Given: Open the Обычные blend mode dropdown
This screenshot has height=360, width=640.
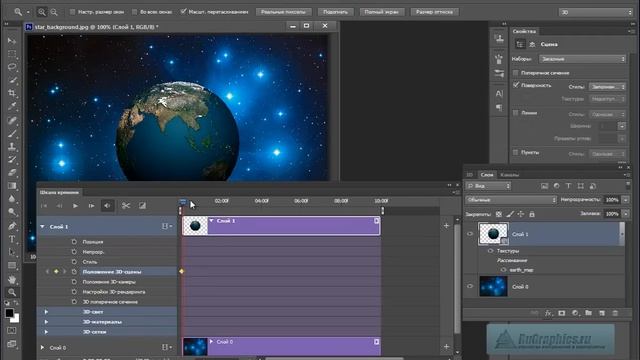Looking at the screenshot, I should coord(511,200).
